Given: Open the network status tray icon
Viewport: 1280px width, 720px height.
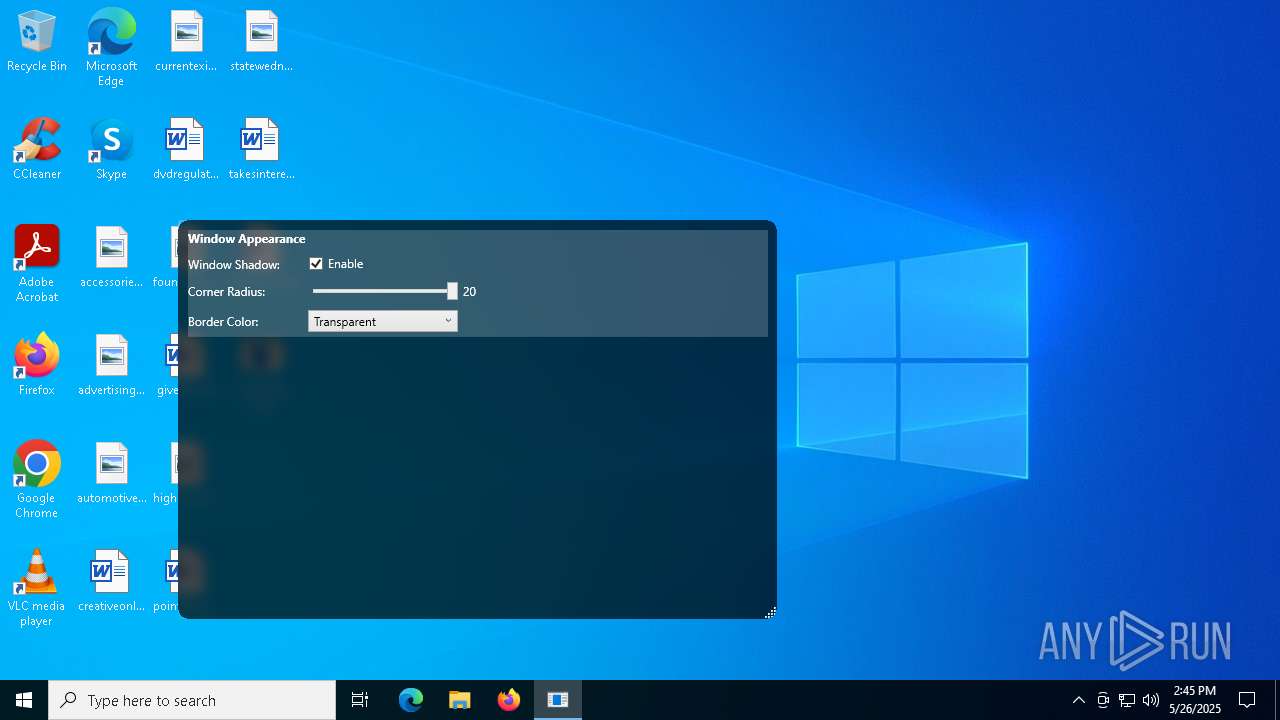Looking at the screenshot, I should tap(1127, 700).
